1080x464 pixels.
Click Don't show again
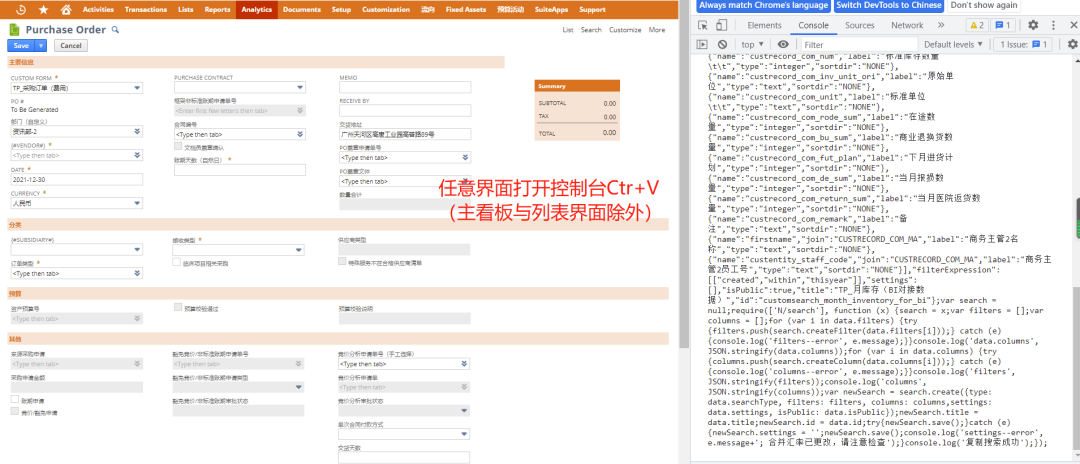coord(983,5)
